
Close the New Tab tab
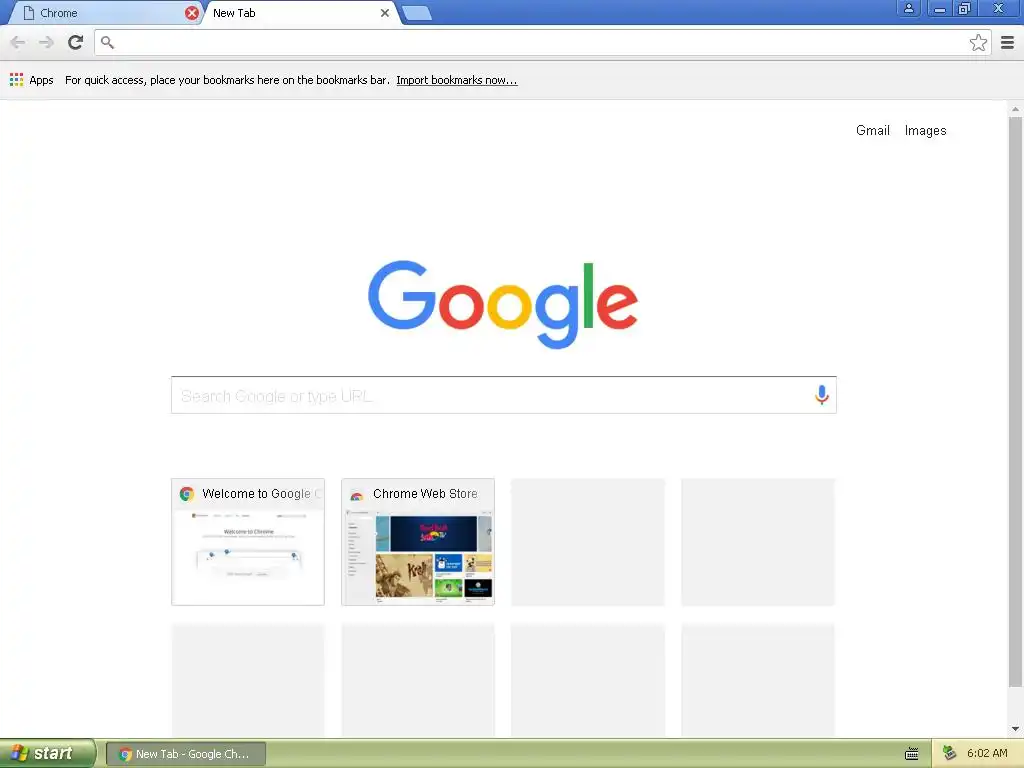[385, 13]
